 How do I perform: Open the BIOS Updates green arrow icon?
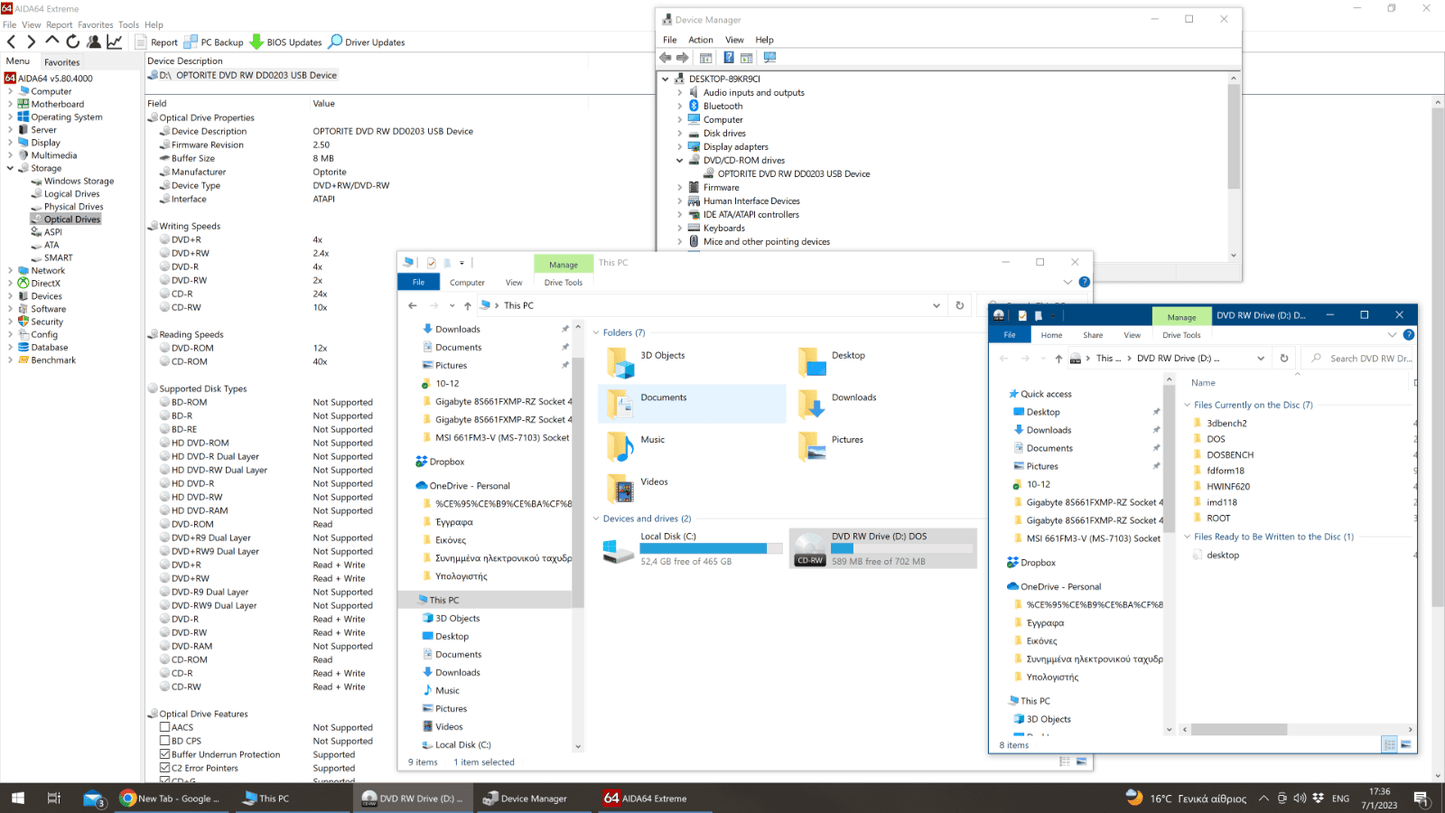(x=257, y=42)
